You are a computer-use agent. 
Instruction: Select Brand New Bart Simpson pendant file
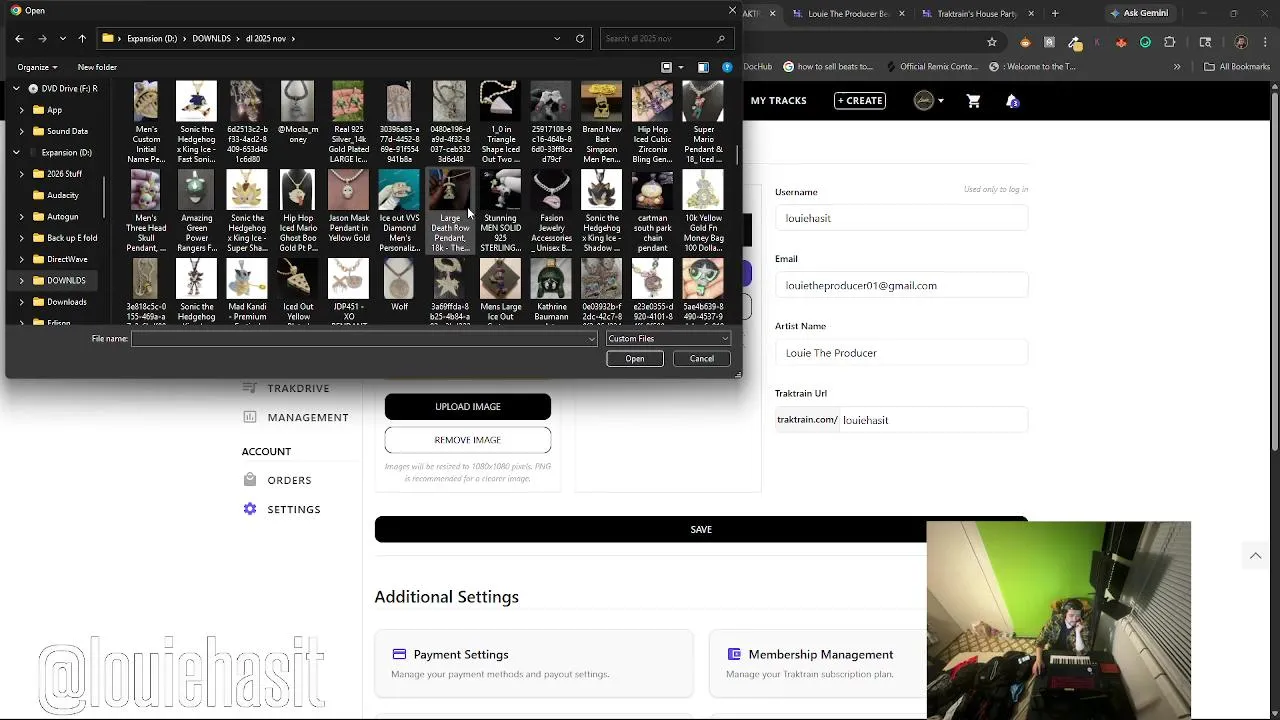click(602, 123)
